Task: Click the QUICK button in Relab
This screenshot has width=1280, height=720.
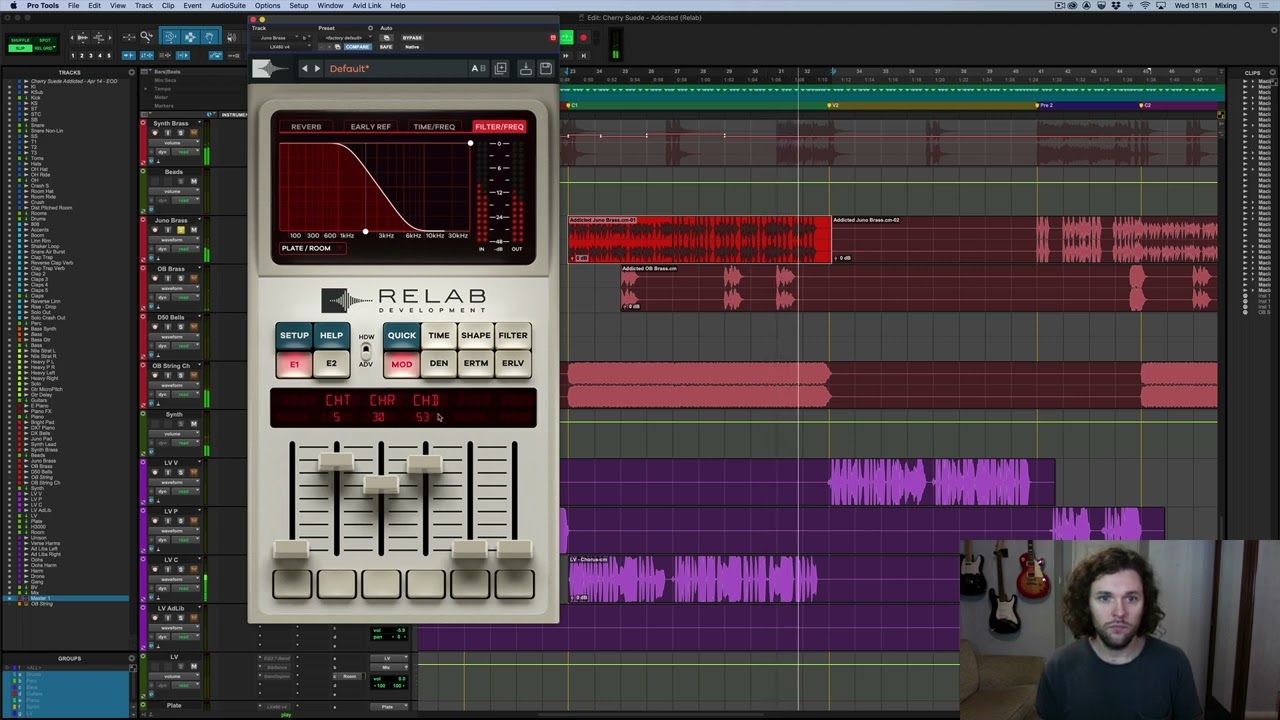Action: (401, 336)
